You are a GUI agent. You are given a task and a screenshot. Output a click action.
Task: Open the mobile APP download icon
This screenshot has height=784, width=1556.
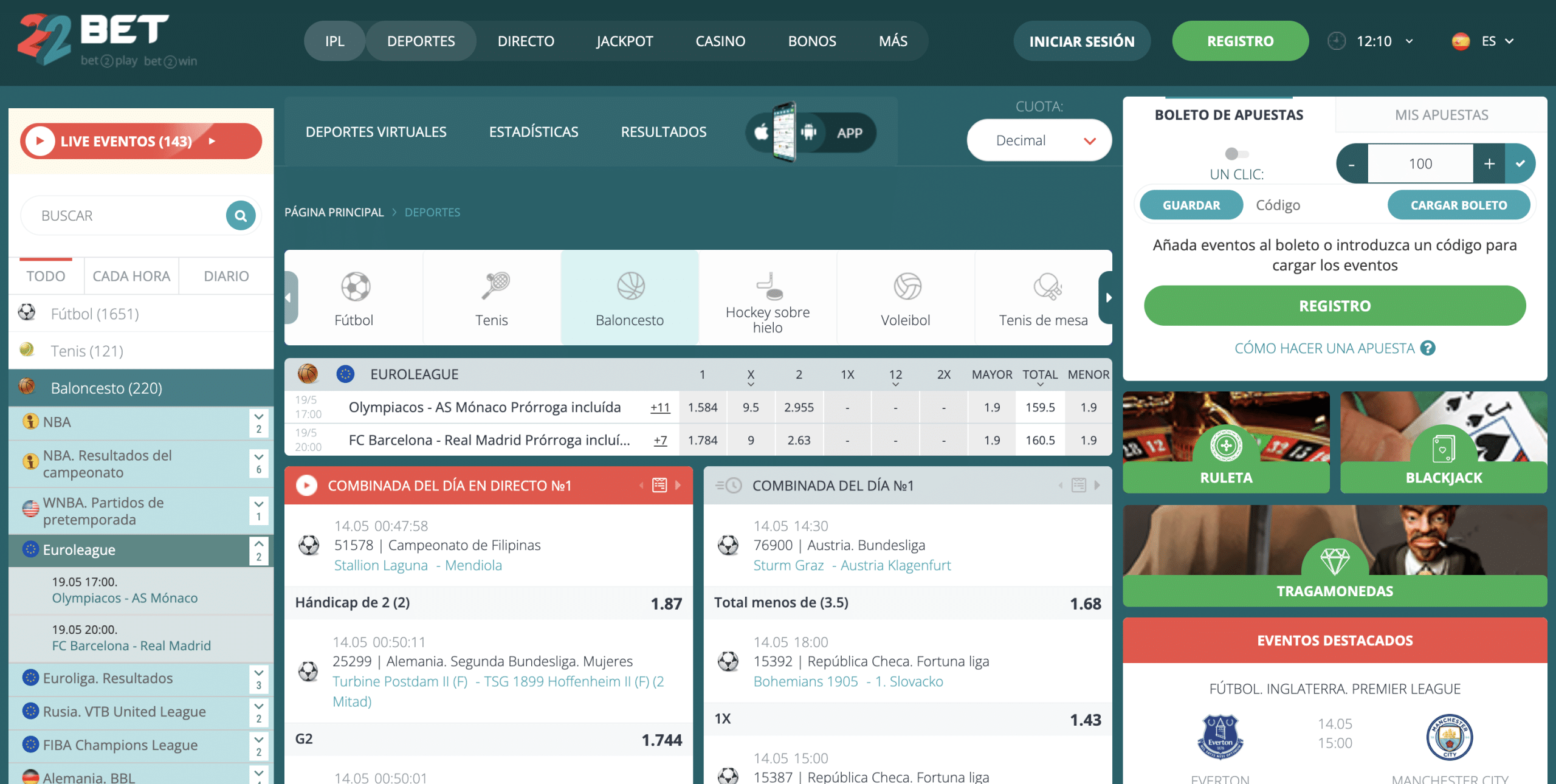[x=810, y=132]
